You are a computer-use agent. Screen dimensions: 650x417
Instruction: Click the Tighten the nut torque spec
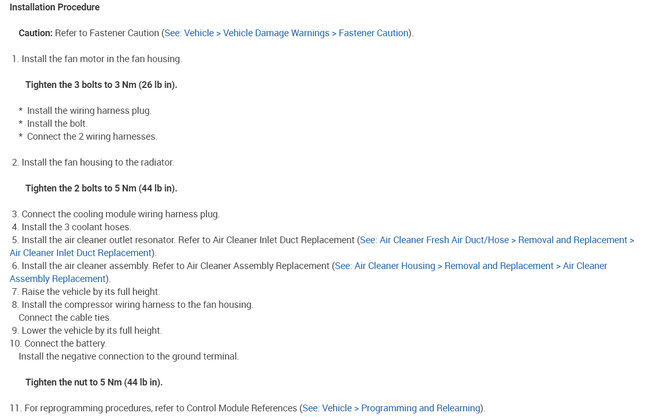(93, 382)
